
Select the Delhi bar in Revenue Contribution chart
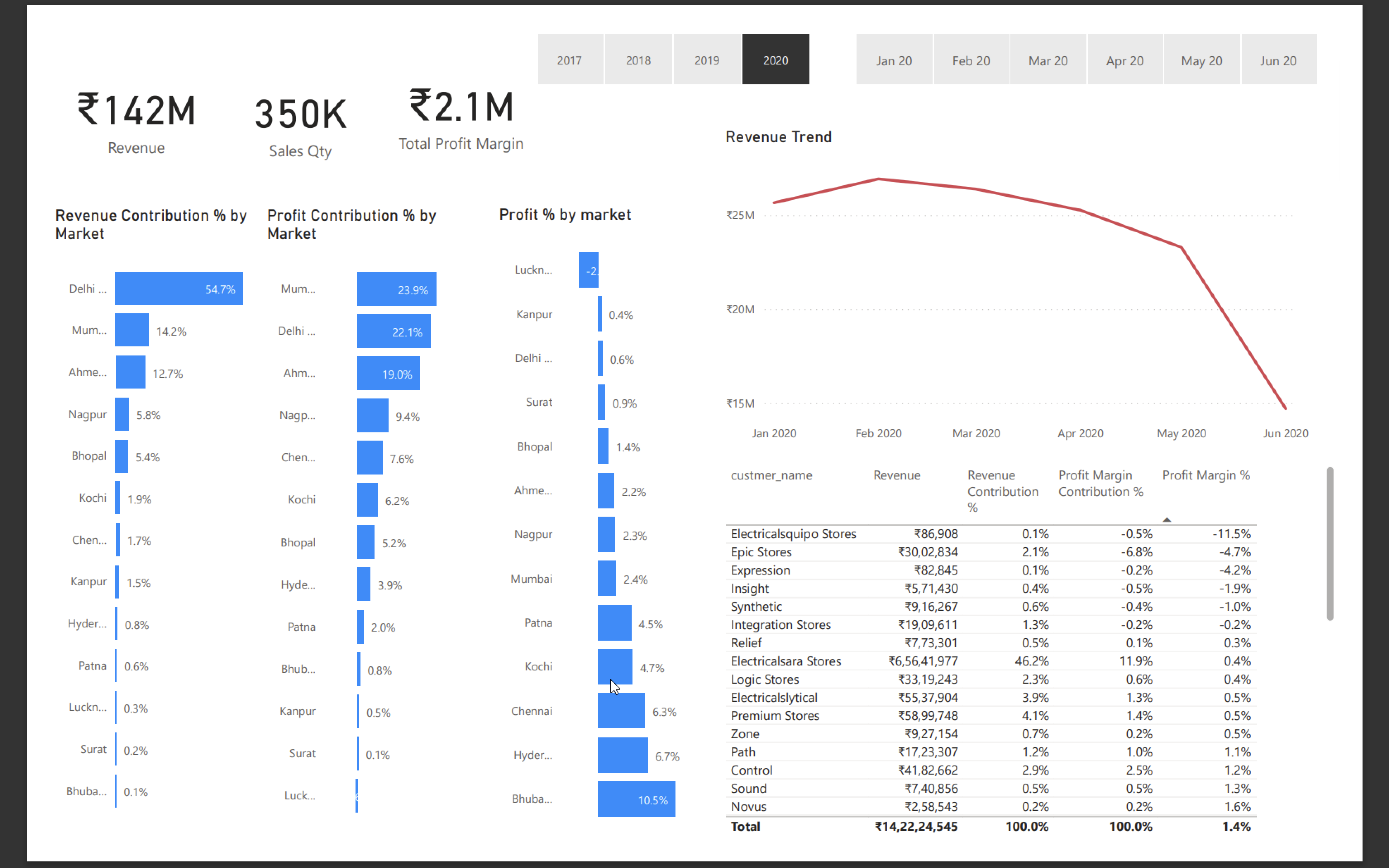click(x=178, y=288)
